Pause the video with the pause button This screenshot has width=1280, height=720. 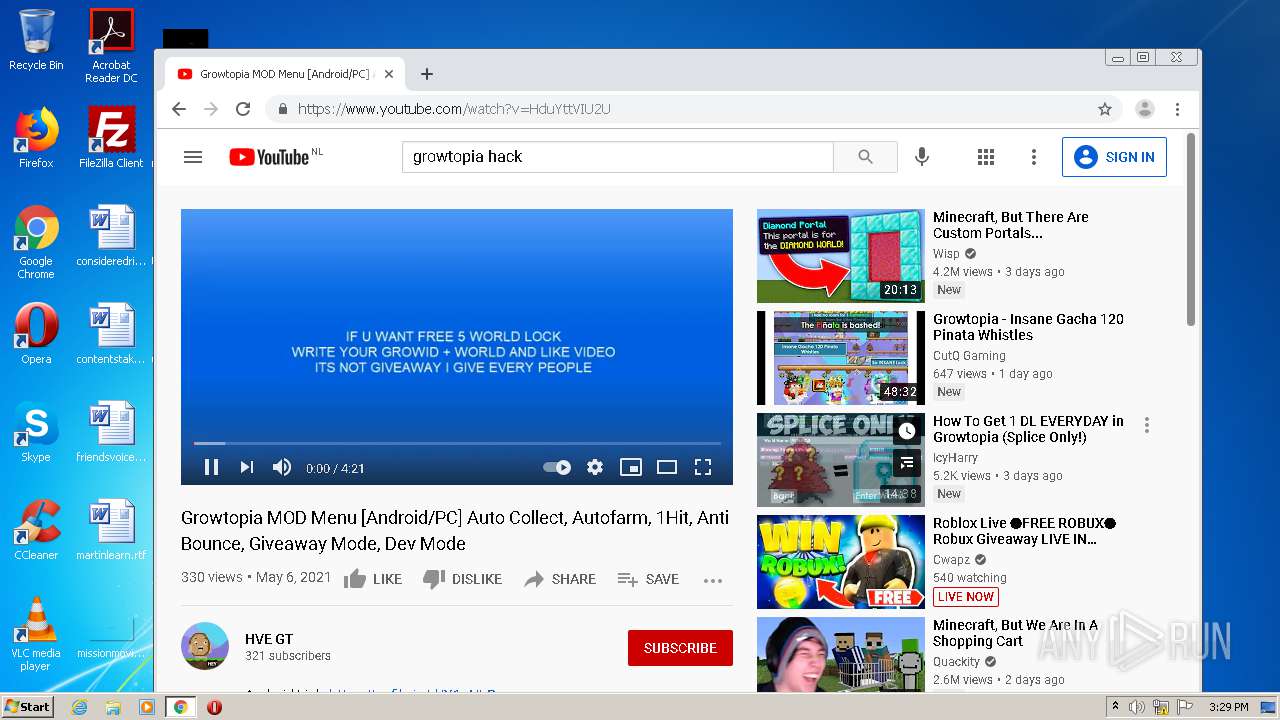pyautogui.click(x=211, y=467)
